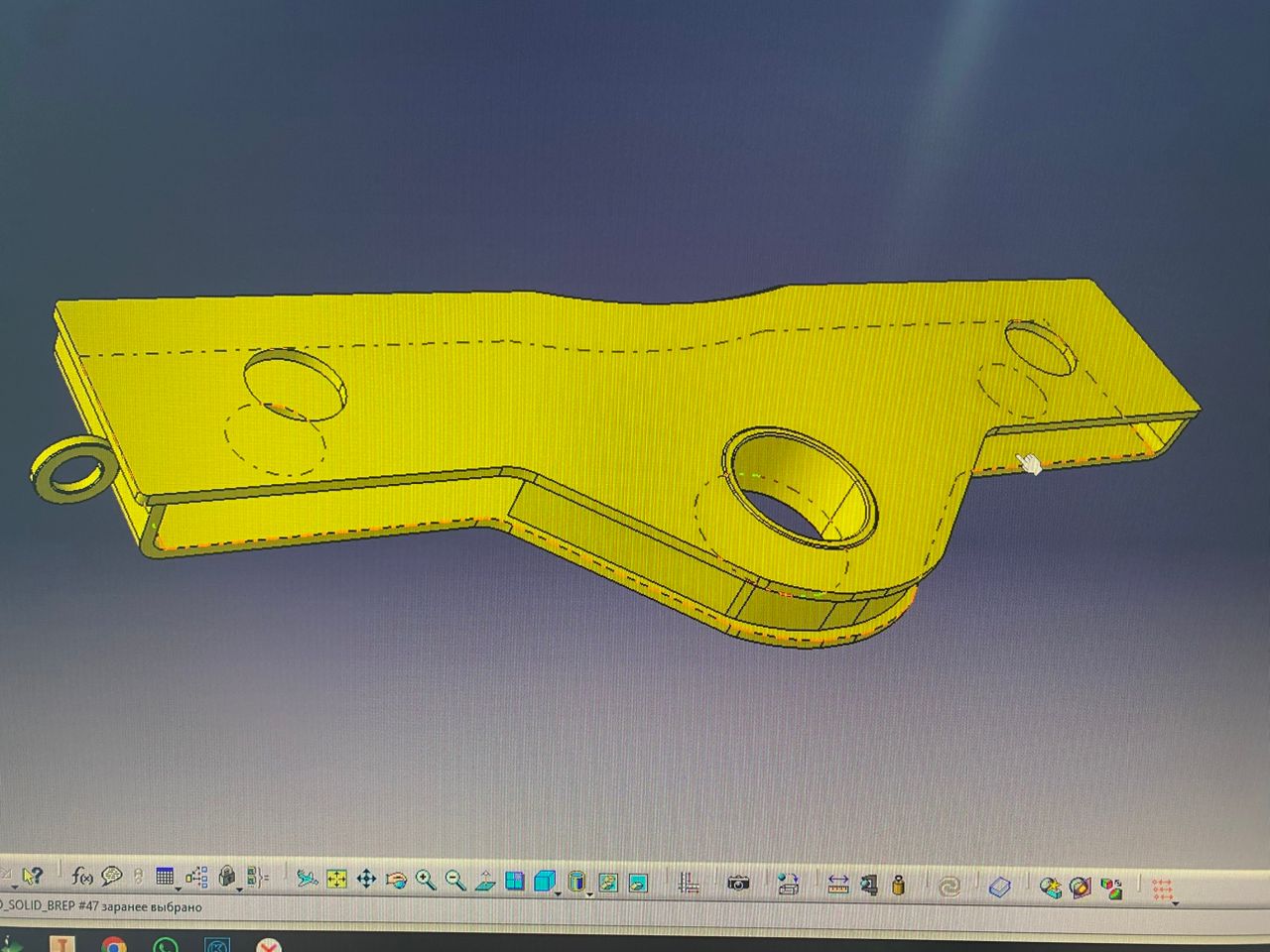Open the Formula f(x) editor
This screenshot has width=1270, height=952.
82,876
